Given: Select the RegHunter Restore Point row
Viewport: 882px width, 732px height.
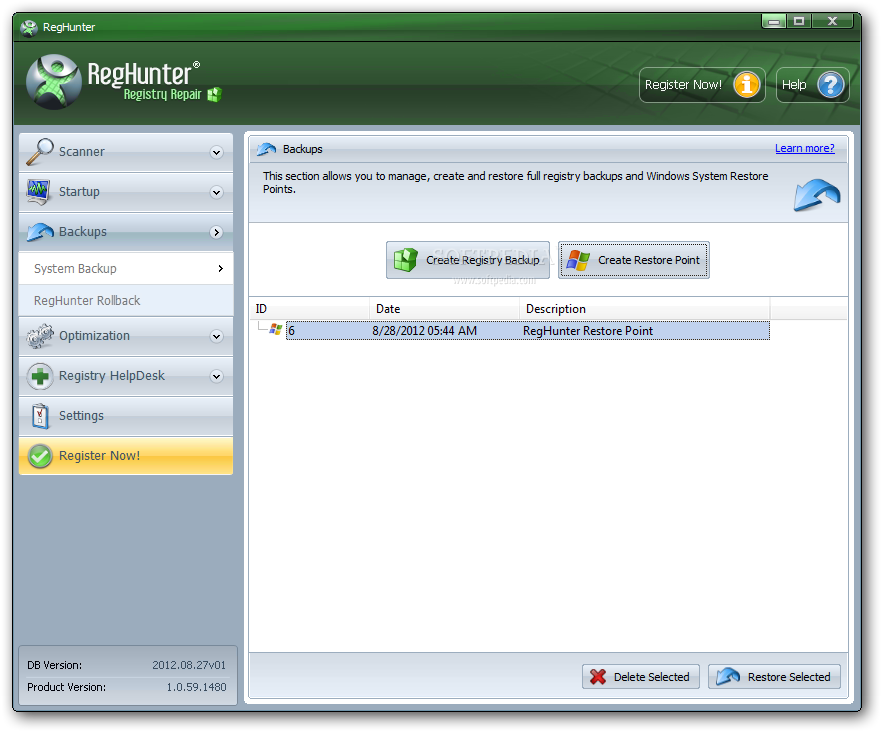Looking at the screenshot, I should tap(528, 330).
